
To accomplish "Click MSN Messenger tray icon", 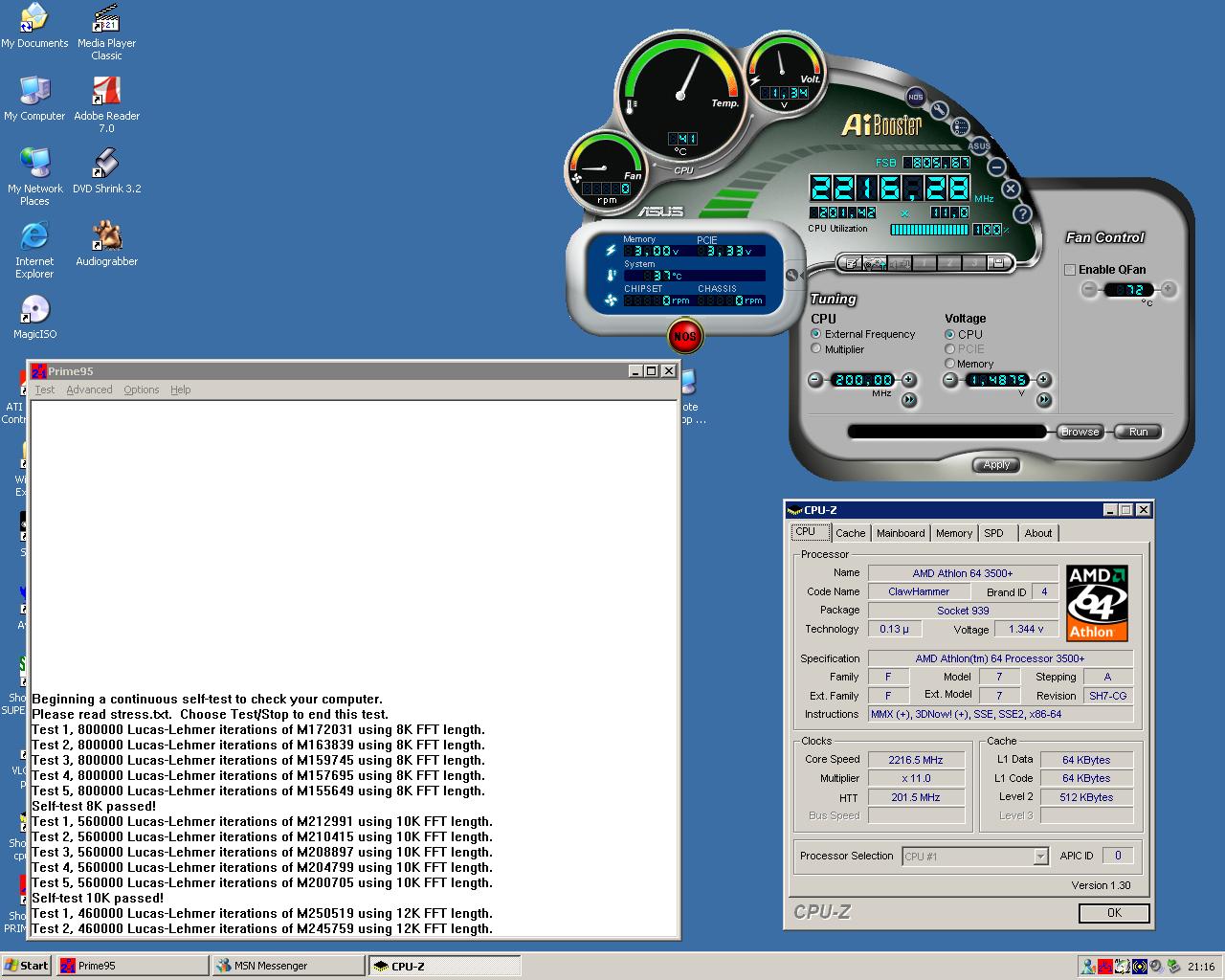I will pos(1088,967).
